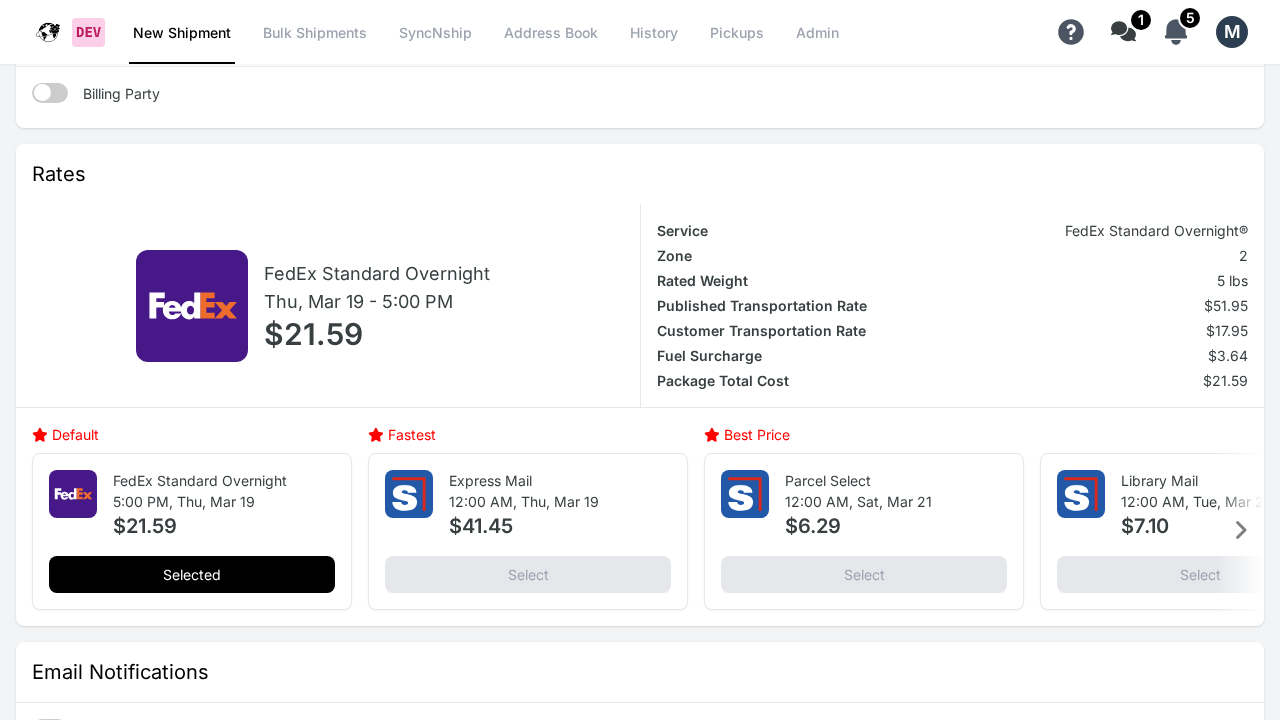Open messages with unread badge

click(x=1122, y=32)
